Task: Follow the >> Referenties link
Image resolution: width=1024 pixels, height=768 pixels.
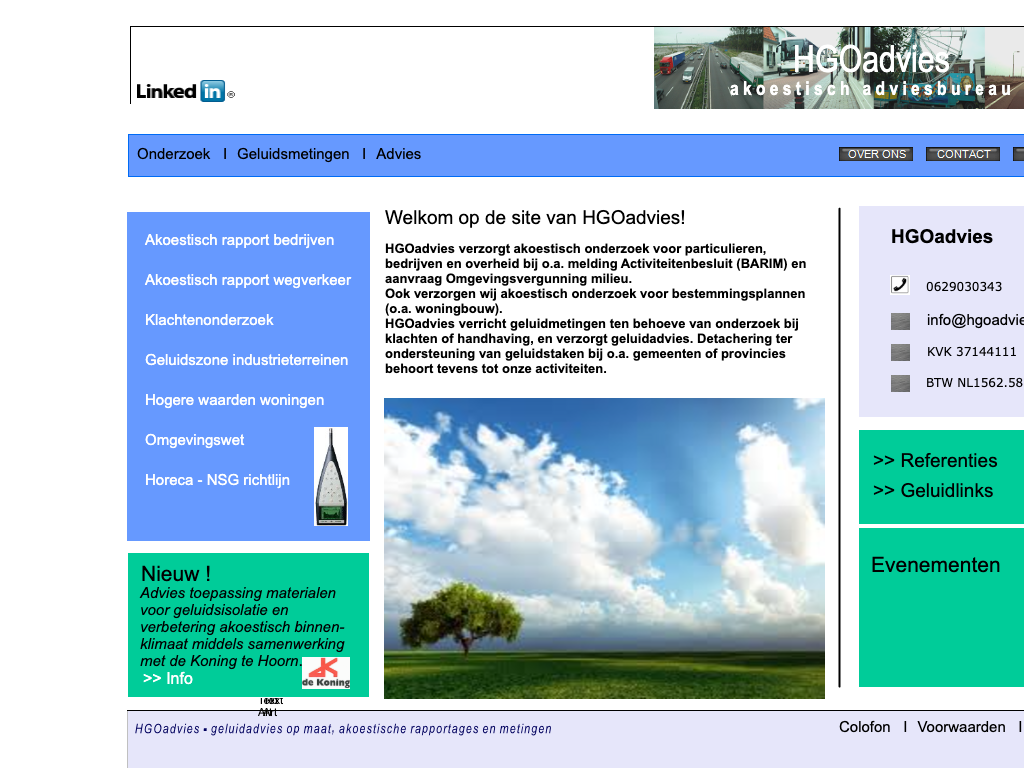Action: (935, 461)
